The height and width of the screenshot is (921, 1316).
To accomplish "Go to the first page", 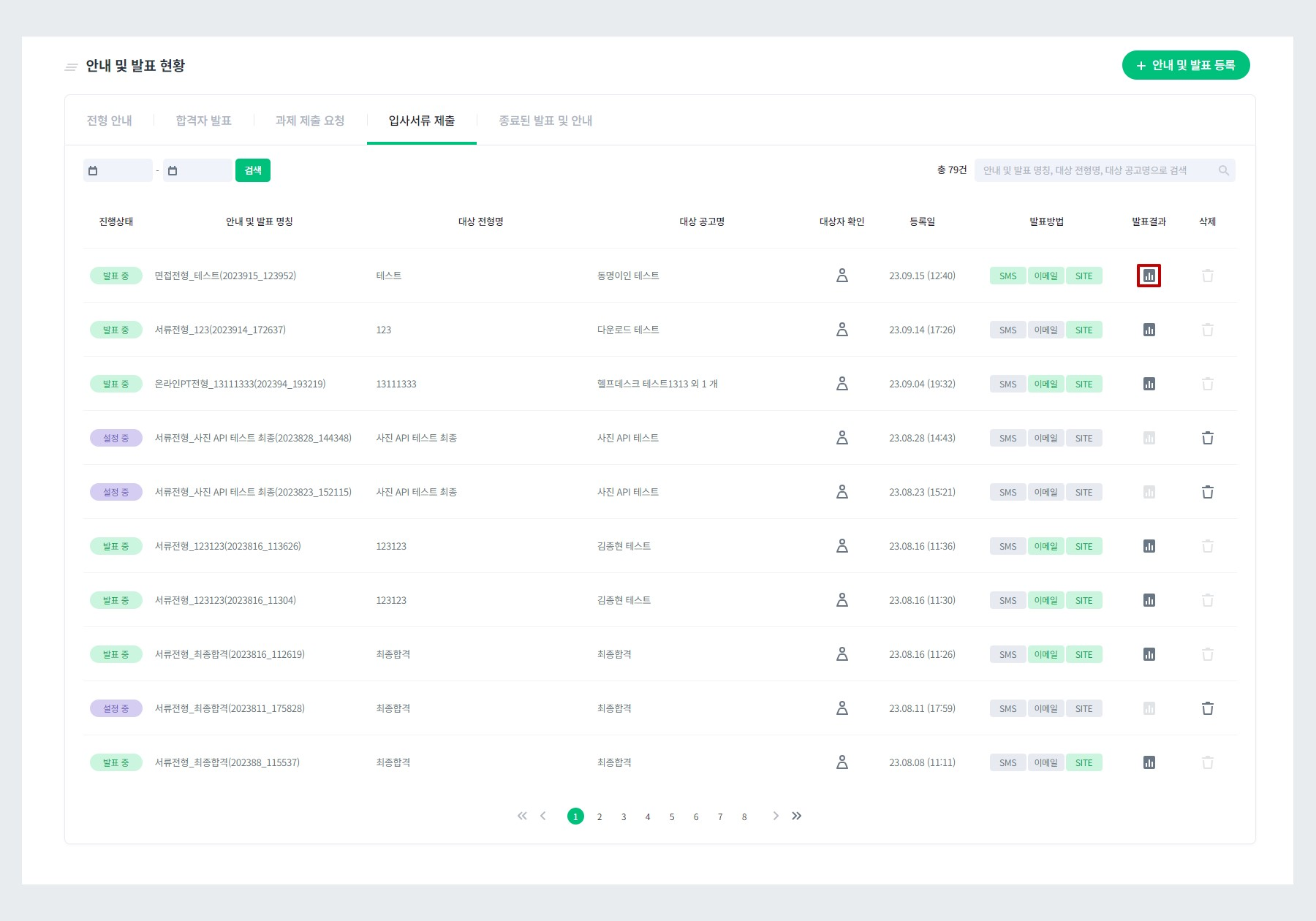I will [x=522, y=816].
